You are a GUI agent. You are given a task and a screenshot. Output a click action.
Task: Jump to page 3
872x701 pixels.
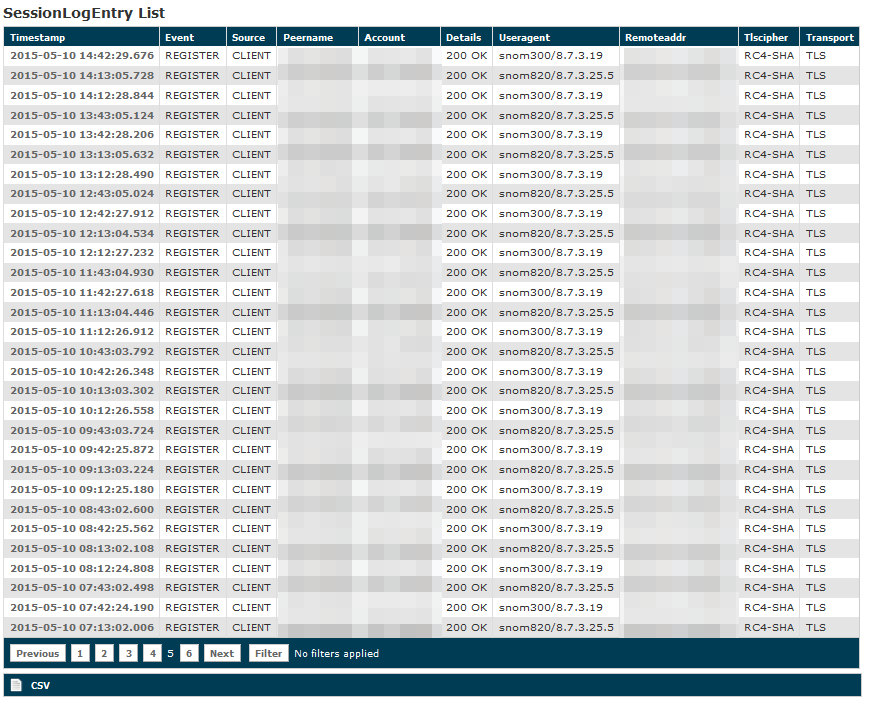[128, 654]
